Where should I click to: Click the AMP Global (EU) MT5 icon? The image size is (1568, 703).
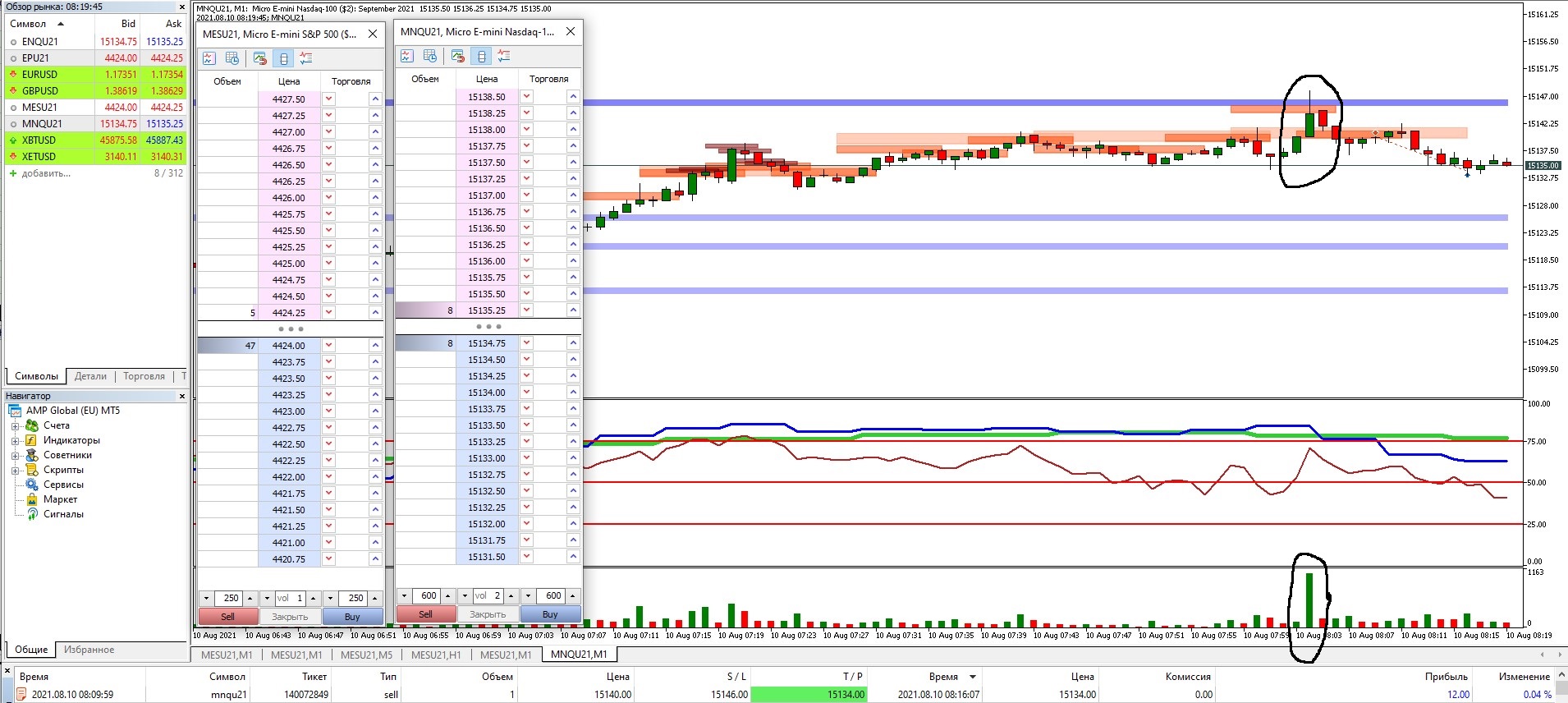click(15, 411)
